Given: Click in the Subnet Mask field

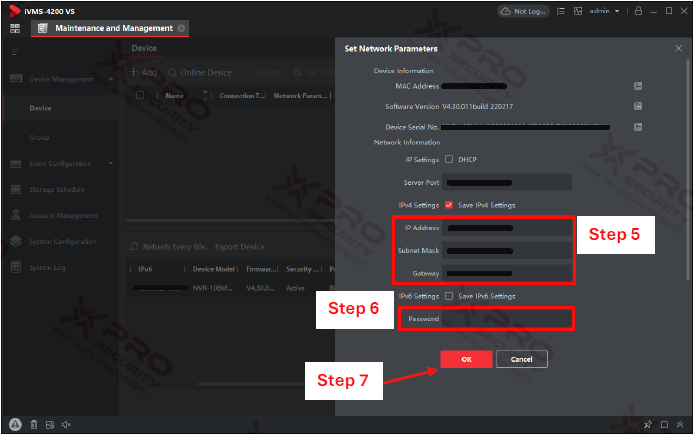Looking at the screenshot, I should tap(507, 250).
